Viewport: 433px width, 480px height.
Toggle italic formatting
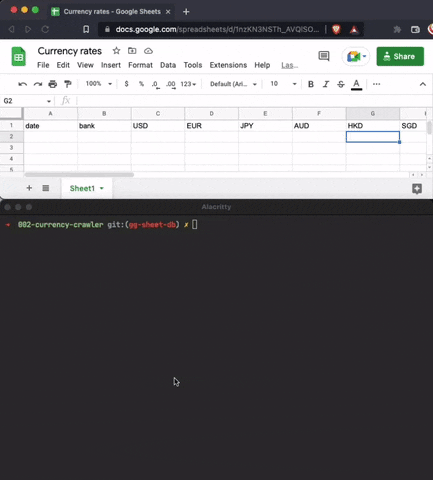click(326, 84)
